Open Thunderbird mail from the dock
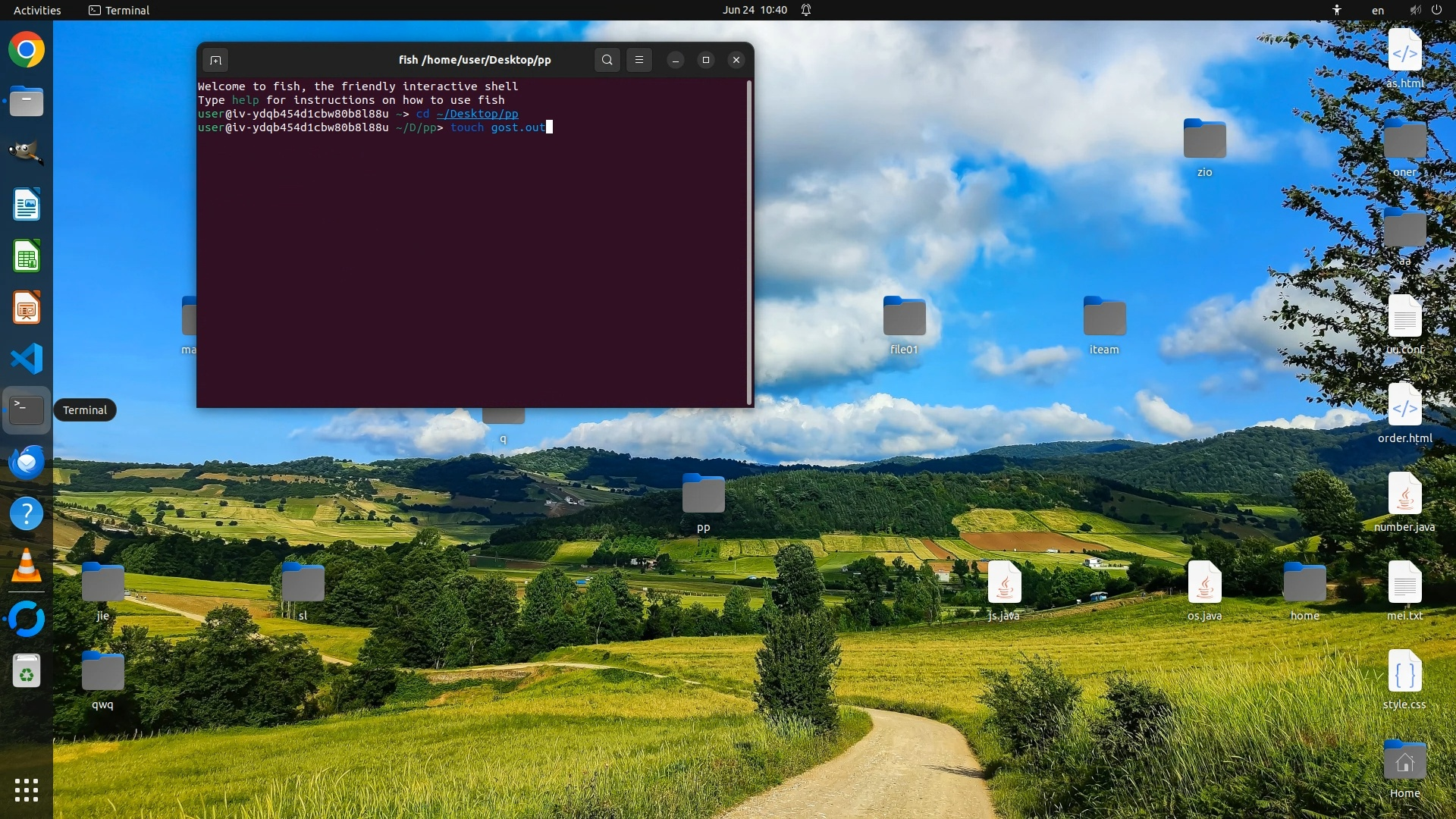The height and width of the screenshot is (819, 1456). [x=27, y=462]
